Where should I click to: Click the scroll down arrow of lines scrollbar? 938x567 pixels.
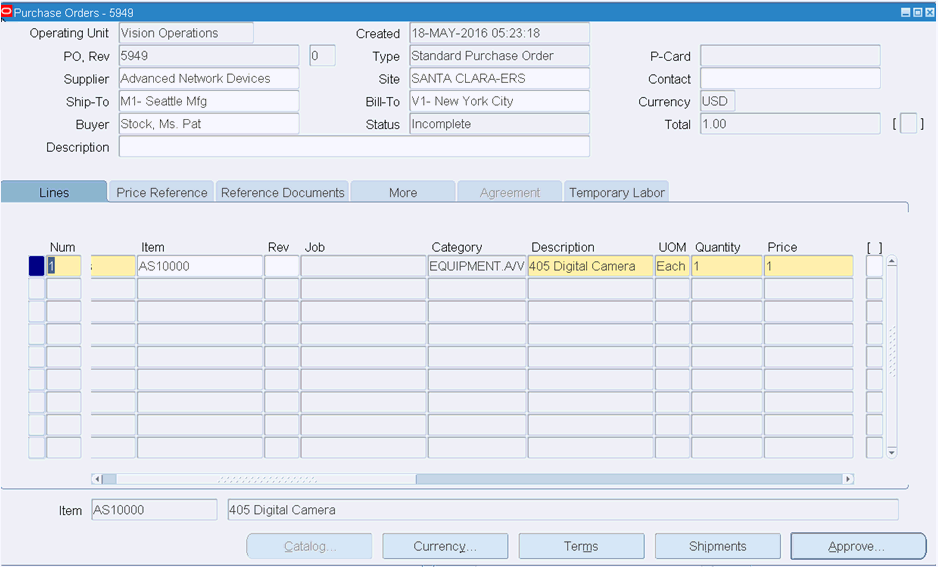point(891,453)
